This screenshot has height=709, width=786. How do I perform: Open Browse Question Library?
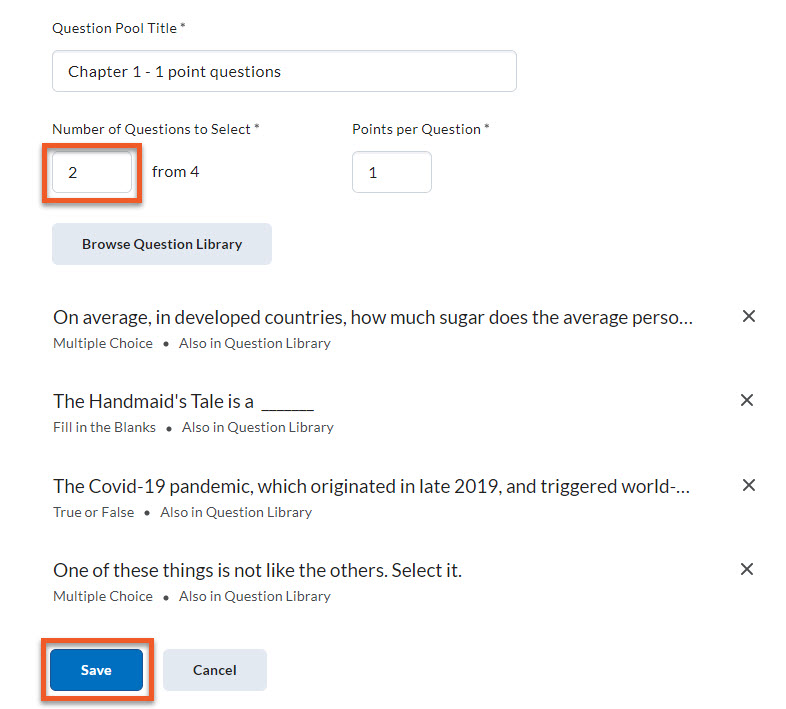162,244
